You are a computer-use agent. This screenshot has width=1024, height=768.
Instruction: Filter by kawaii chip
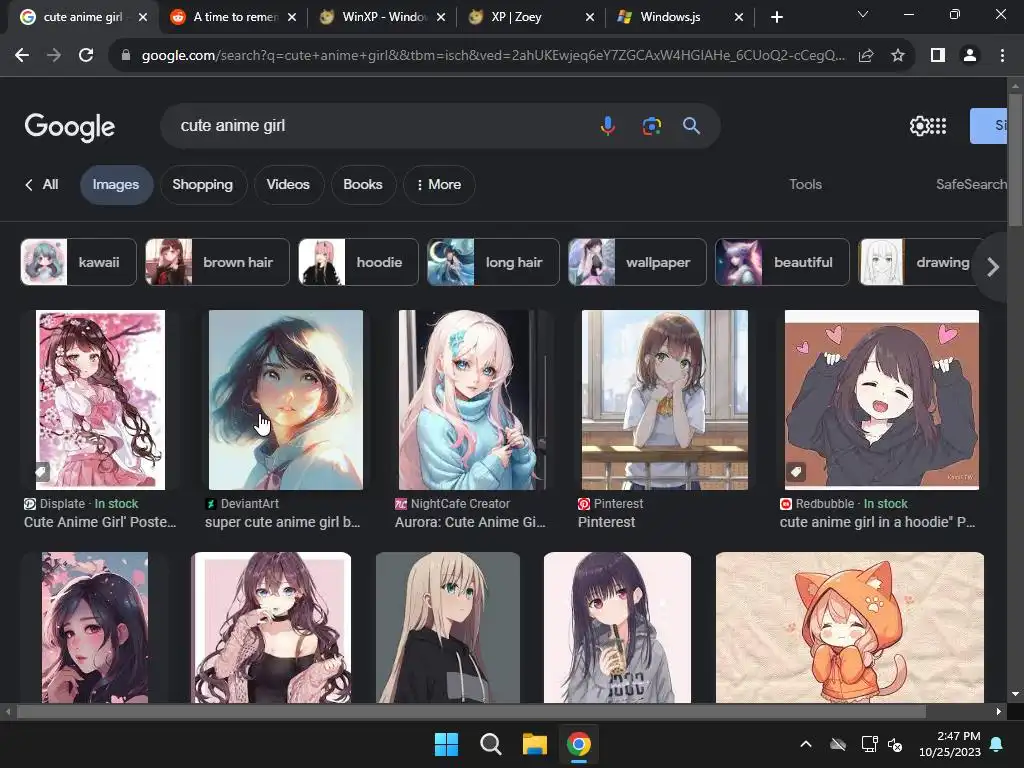(x=78, y=263)
